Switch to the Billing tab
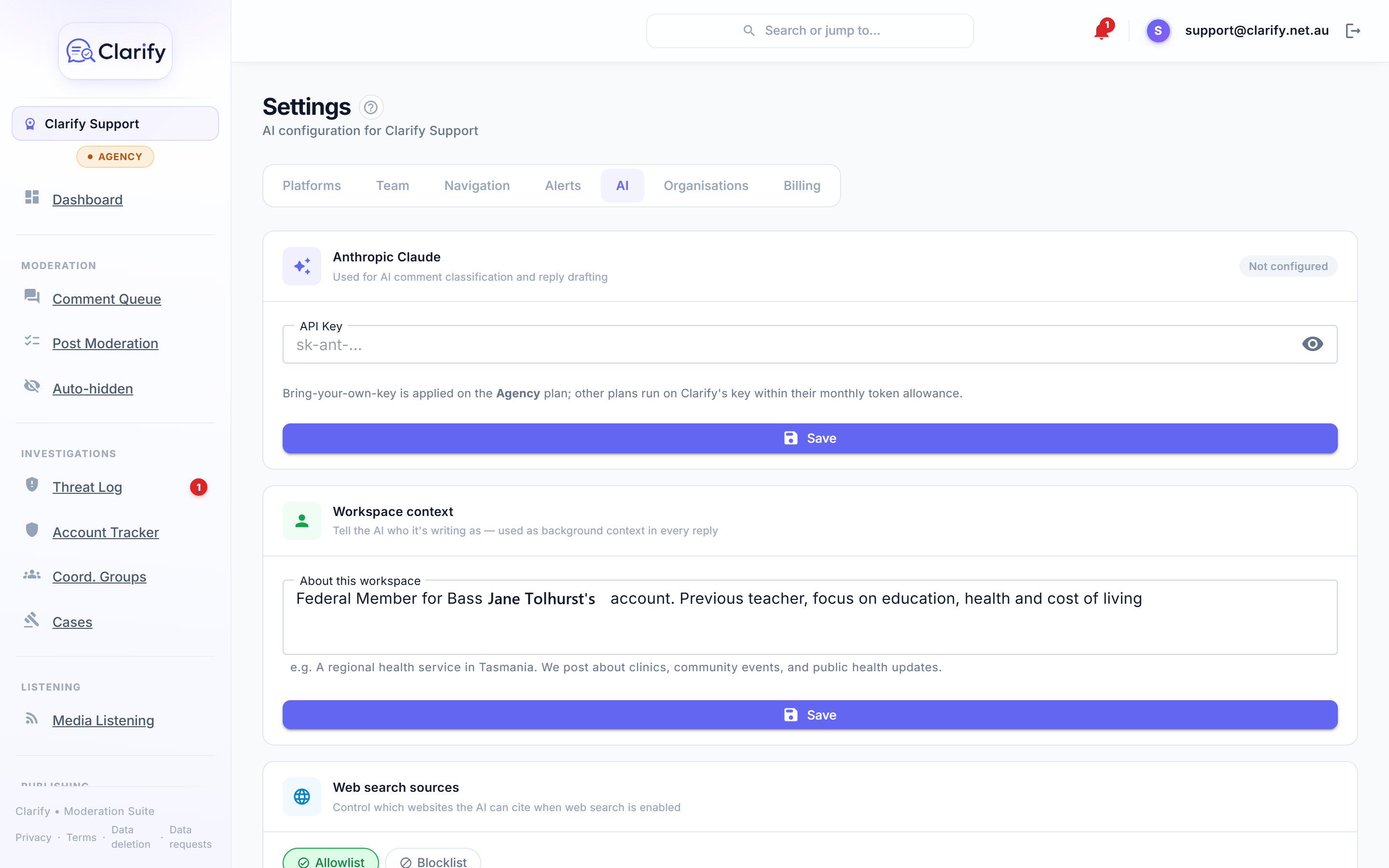The image size is (1389, 868). (802, 186)
